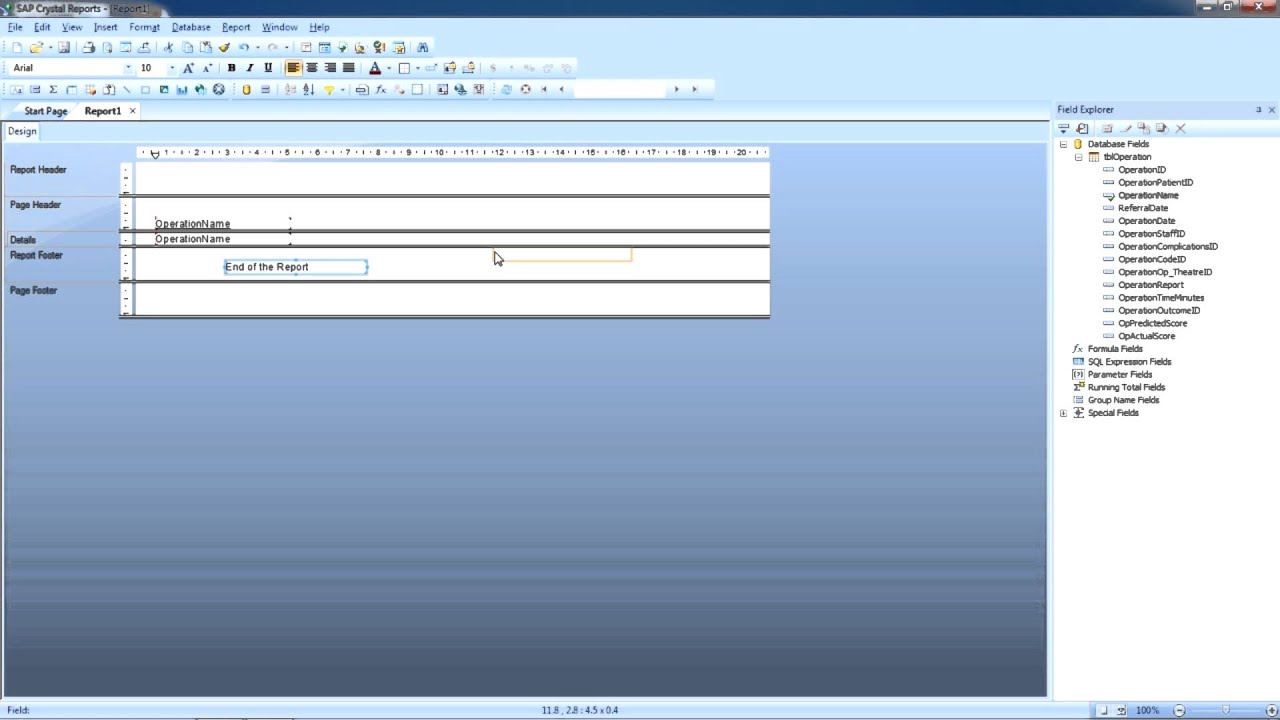Click the Insert to Report icon in Field Explorer
The width and height of the screenshot is (1280, 720).
coord(1064,128)
